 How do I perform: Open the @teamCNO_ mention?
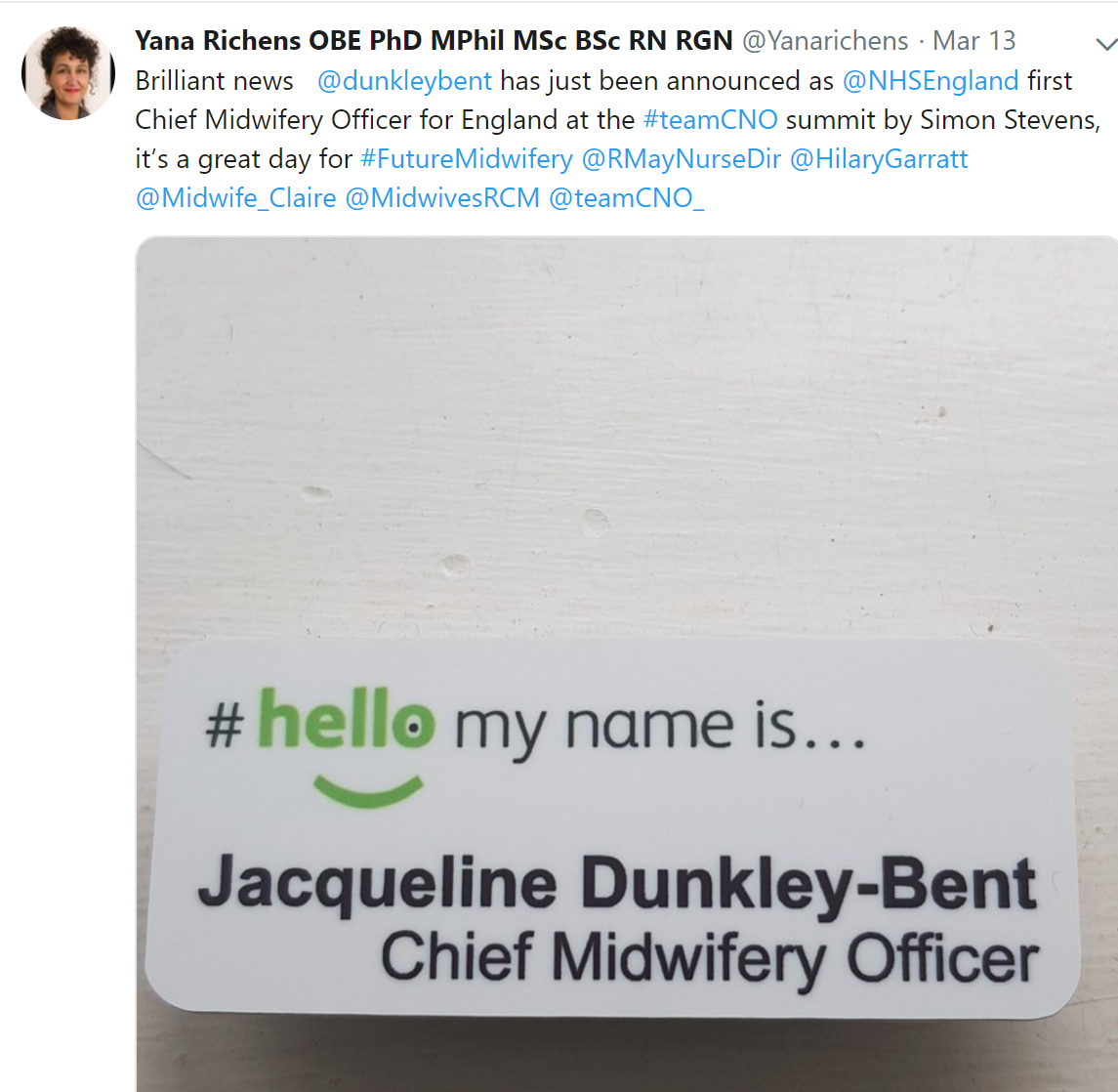627,198
